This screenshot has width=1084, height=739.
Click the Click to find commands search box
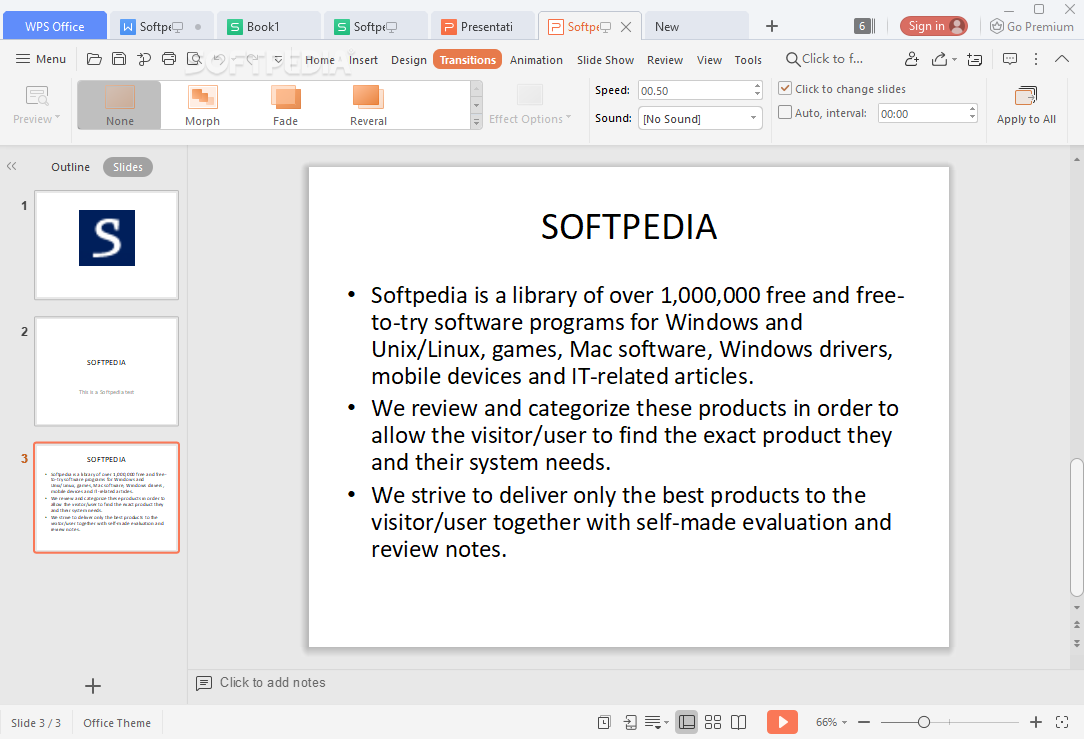pyautogui.click(x=825, y=59)
